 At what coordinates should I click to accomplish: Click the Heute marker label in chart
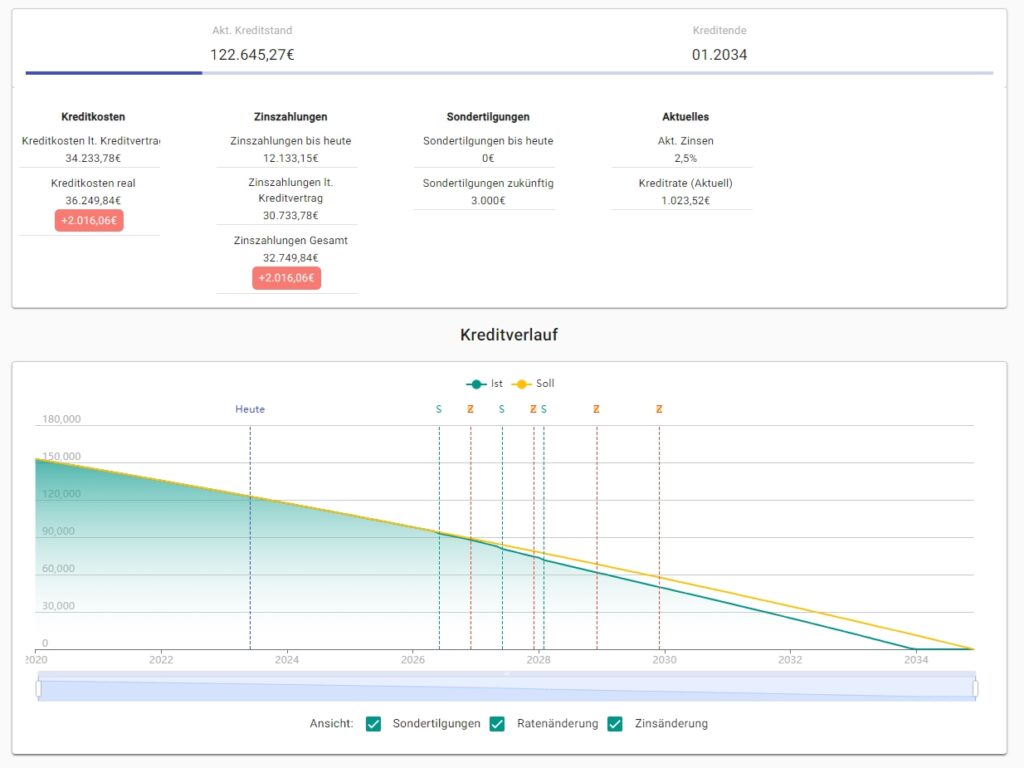250,409
